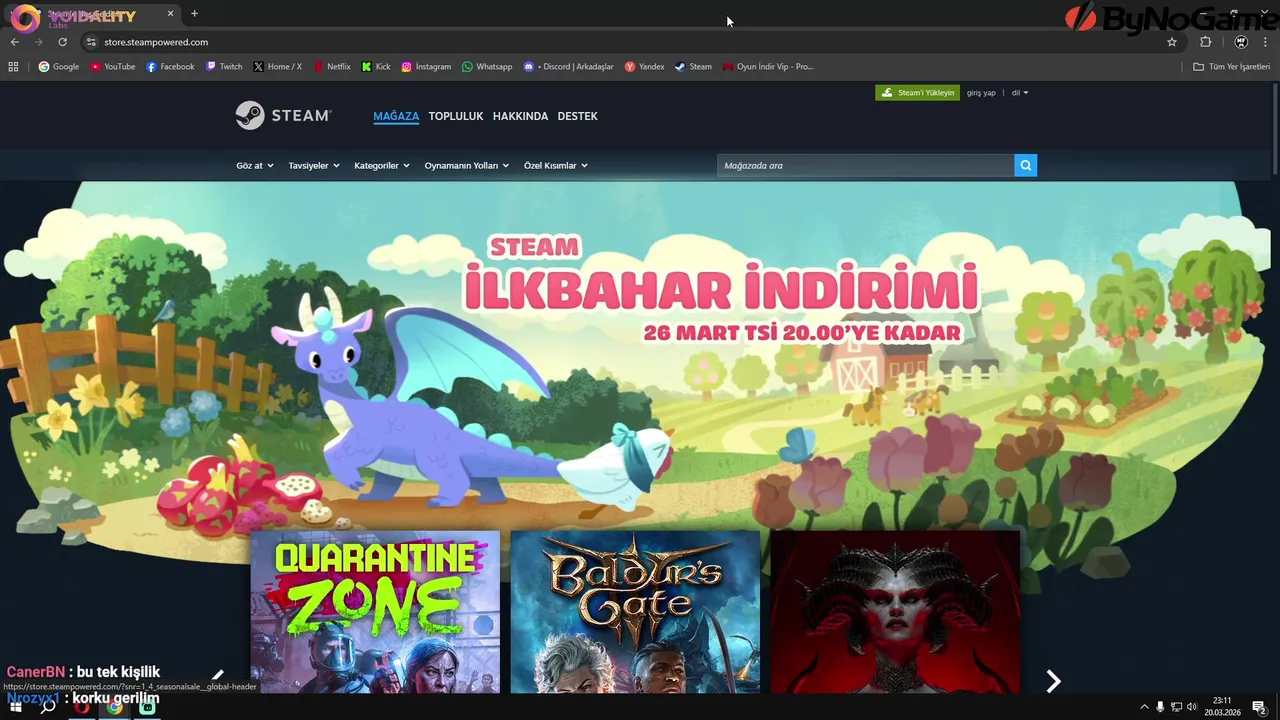The width and height of the screenshot is (1280, 720).
Task: Open Windows taskbar search icon
Action: click(x=47, y=706)
